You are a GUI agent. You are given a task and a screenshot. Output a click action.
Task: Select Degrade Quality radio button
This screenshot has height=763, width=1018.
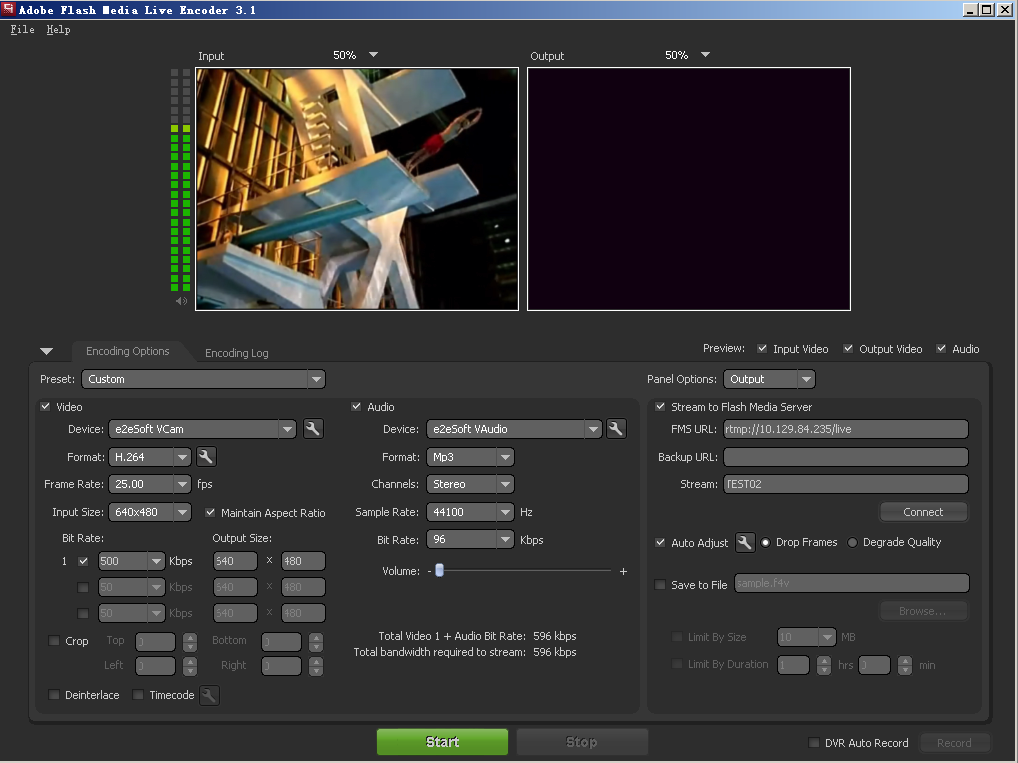click(x=852, y=542)
